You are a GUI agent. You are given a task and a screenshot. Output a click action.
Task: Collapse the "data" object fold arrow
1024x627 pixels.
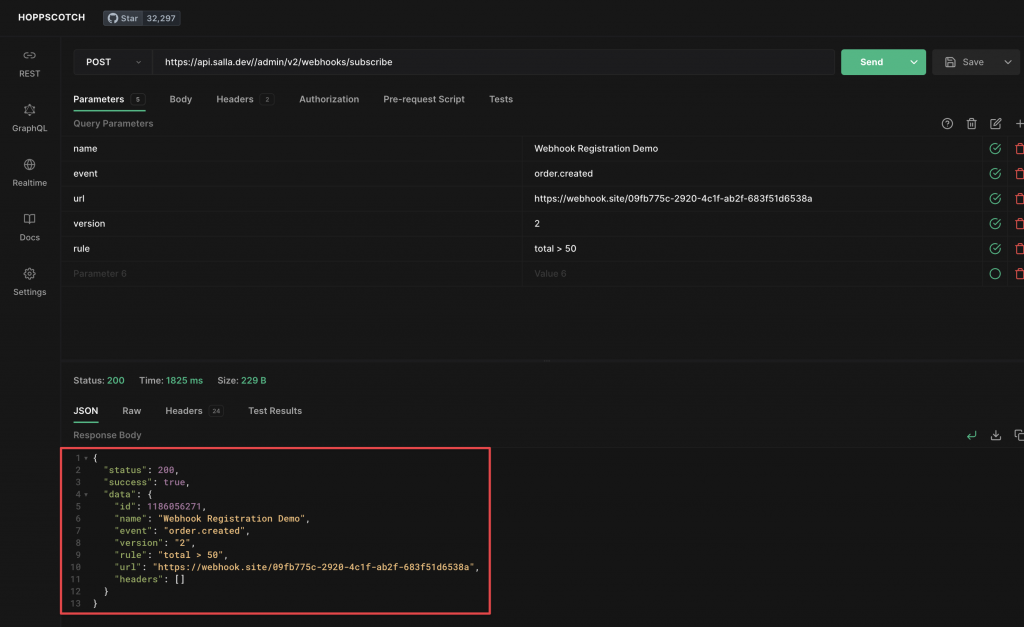click(x=86, y=495)
